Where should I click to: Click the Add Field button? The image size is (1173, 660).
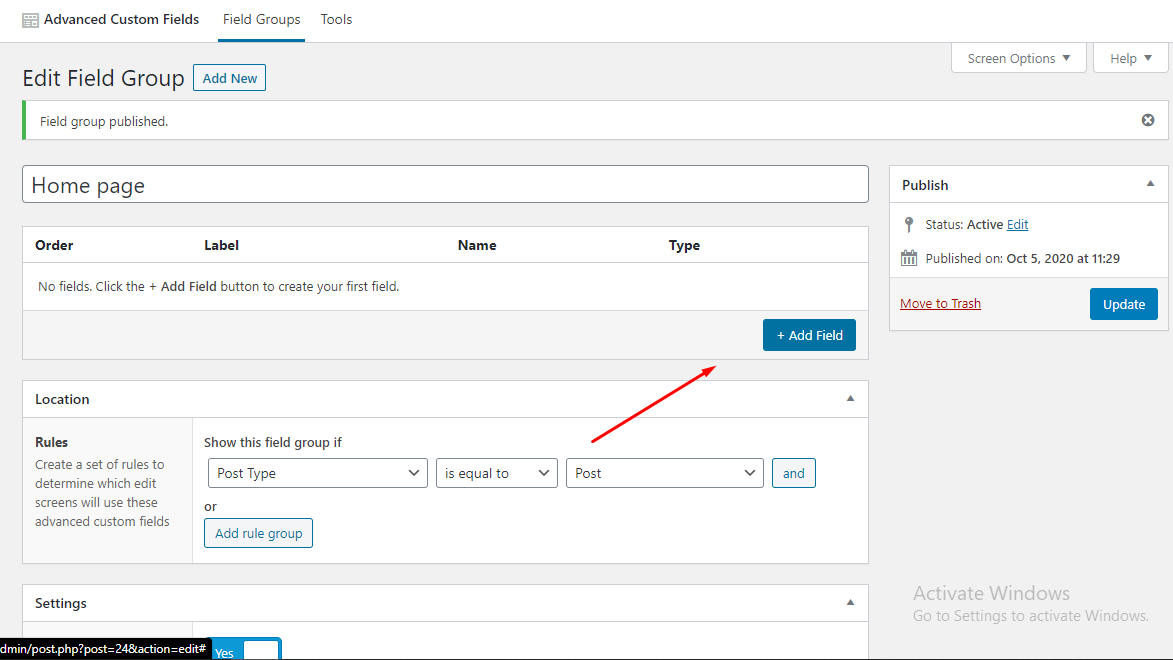pyautogui.click(x=809, y=335)
